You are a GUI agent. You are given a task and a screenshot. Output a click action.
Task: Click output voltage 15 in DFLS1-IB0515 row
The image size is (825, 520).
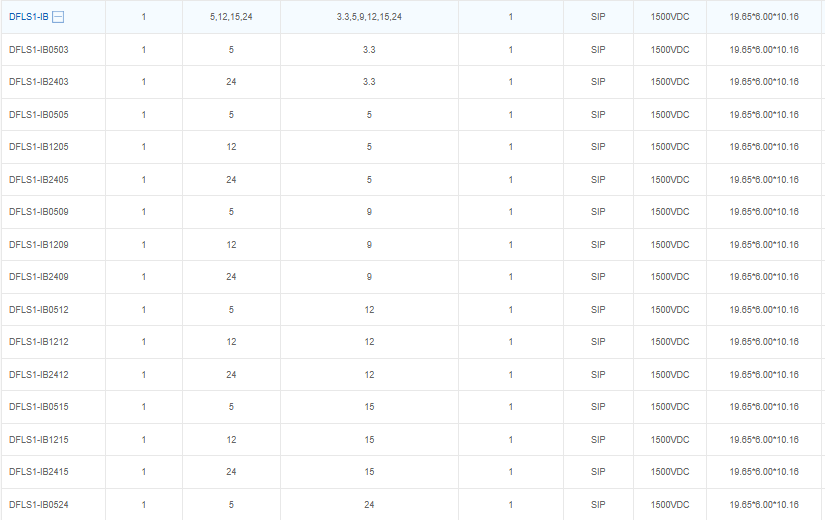click(369, 407)
